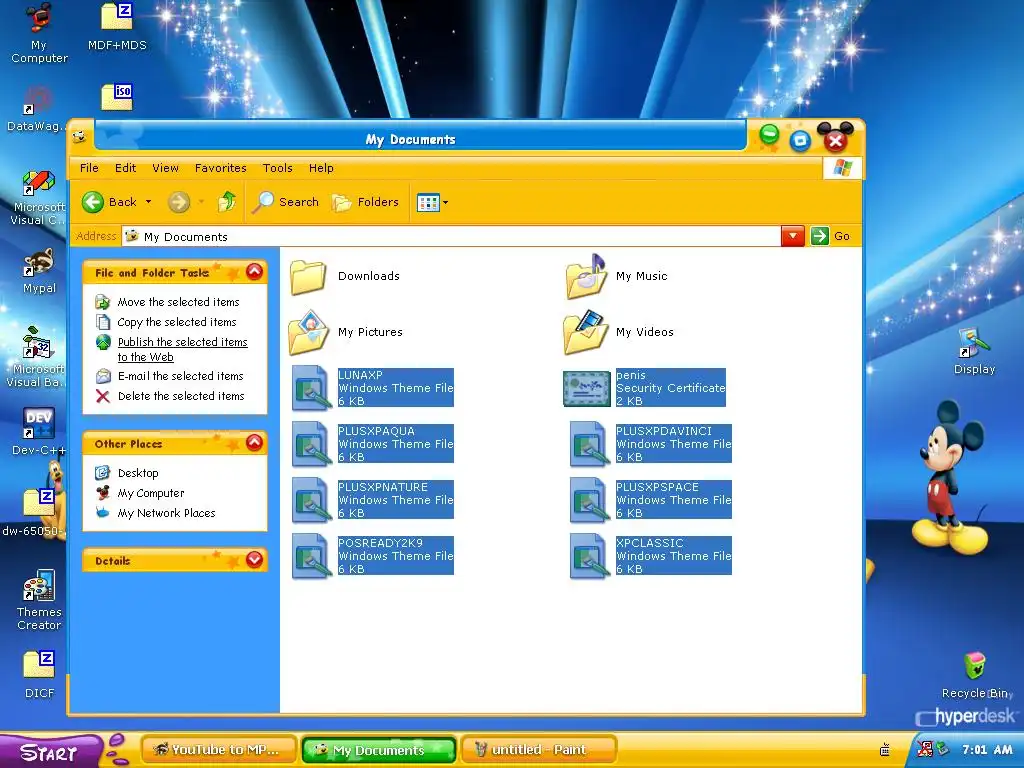
Task: Click E-mail the selected items
Action: coord(180,376)
